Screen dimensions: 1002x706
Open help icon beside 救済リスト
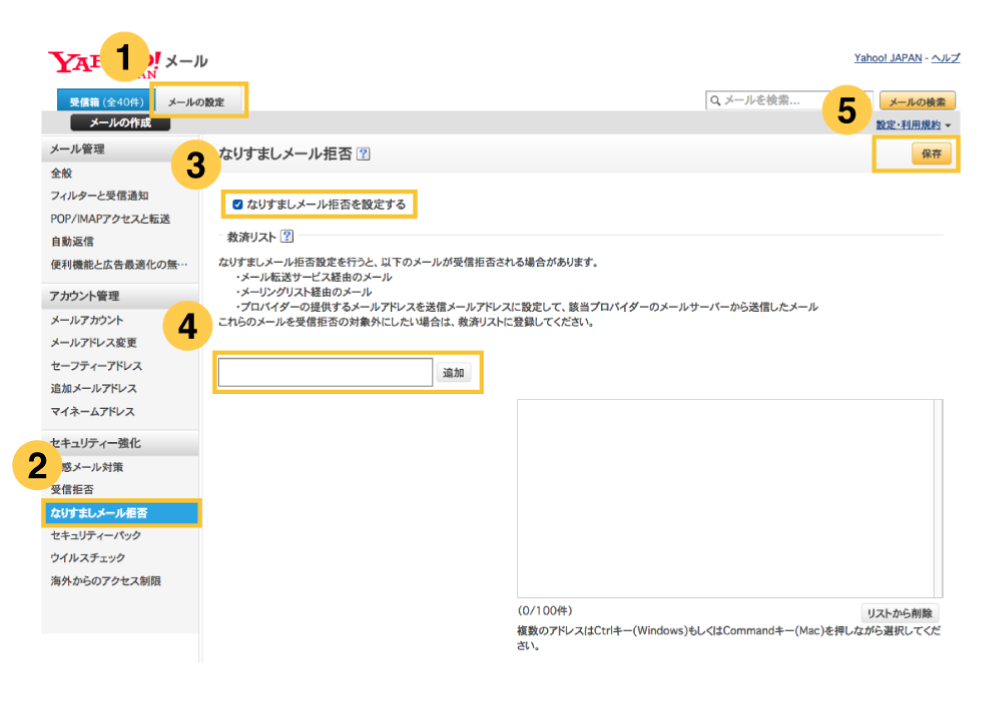(x=287, y=236)
